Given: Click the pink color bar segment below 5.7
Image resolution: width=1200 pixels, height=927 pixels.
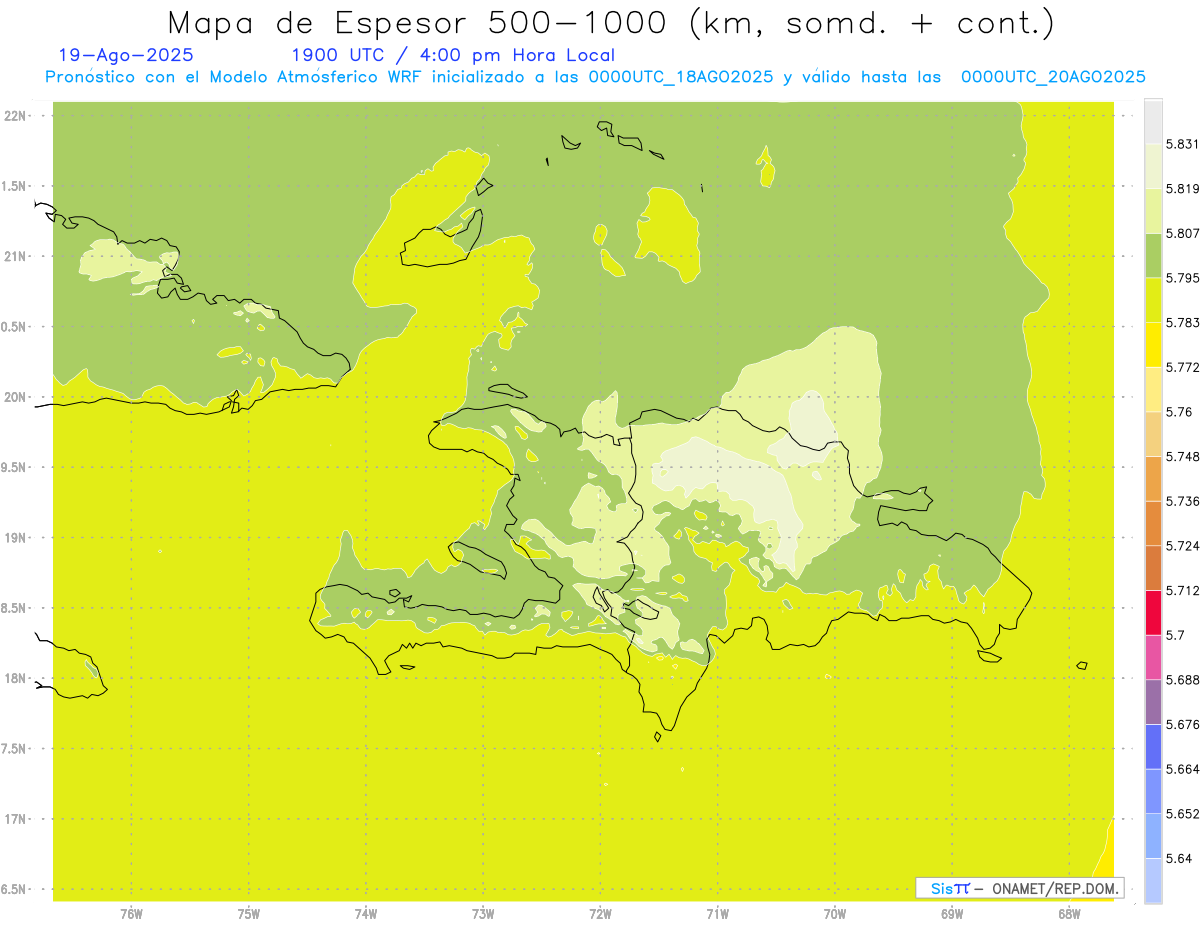Looking at the screenshot, I should (1153, 657).
